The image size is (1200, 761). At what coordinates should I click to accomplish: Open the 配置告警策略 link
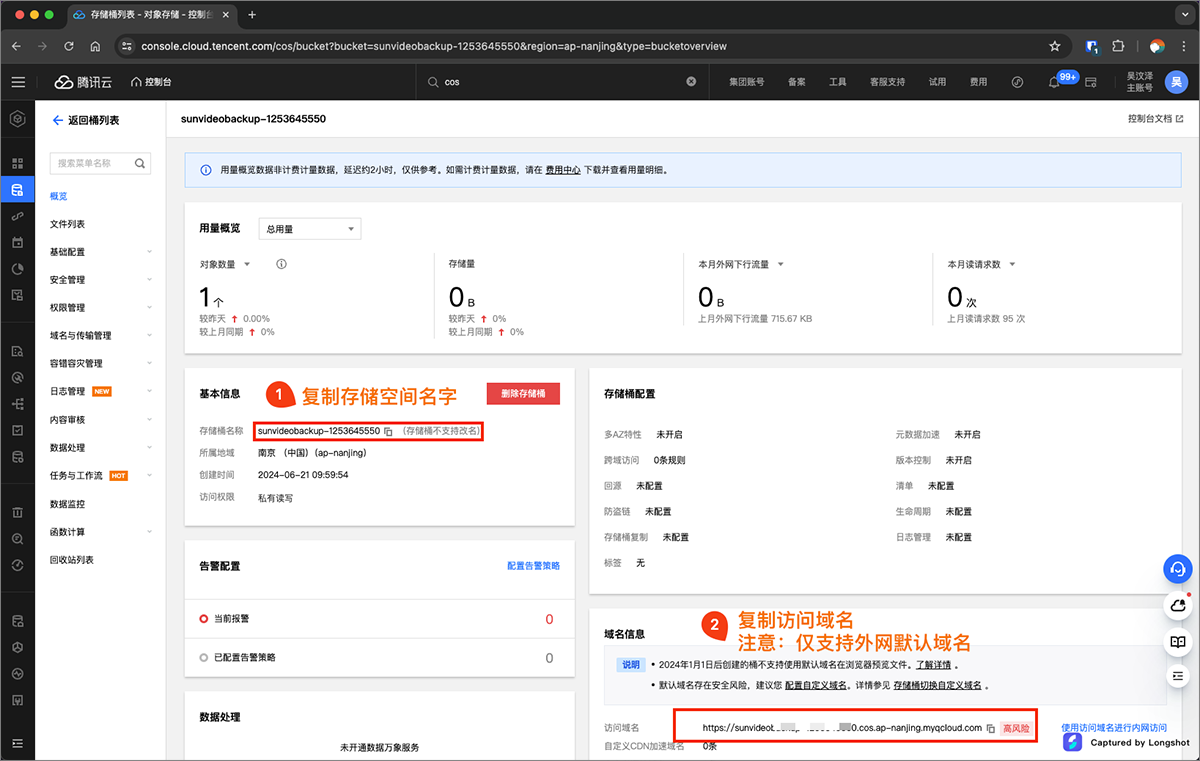(x=533, y=566)
